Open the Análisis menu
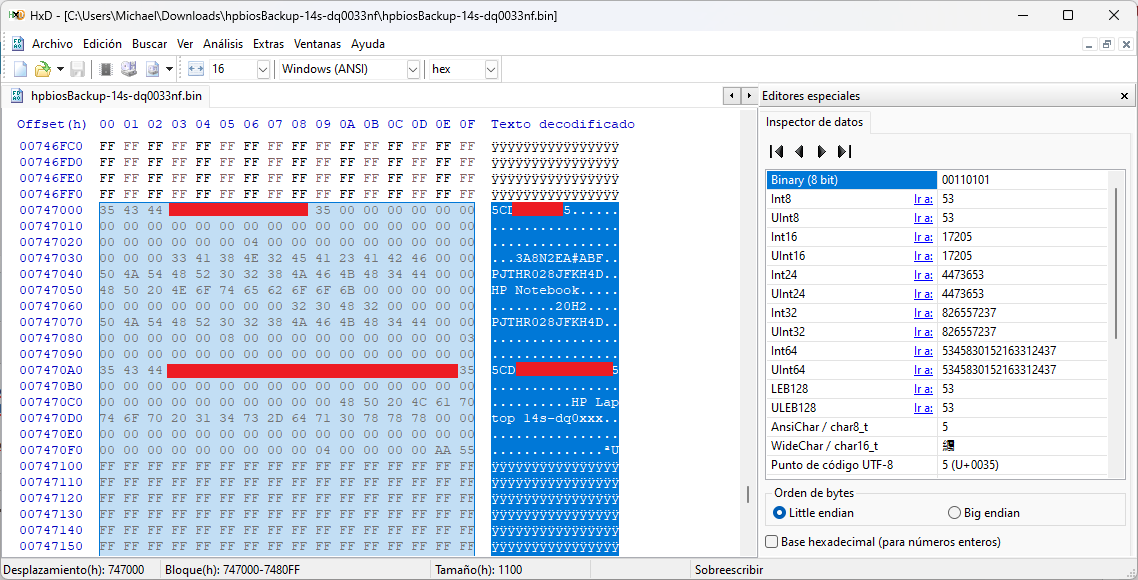The image size is (1138, 580). pos(223,44)
